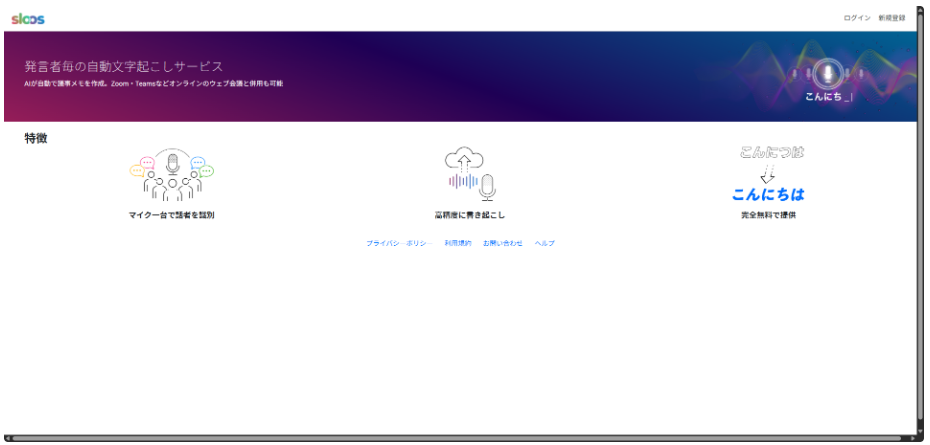Viewport: 930px width, 445px height.
Task: Open the 新規登録 sign-up link
Action: pos(891,18)
